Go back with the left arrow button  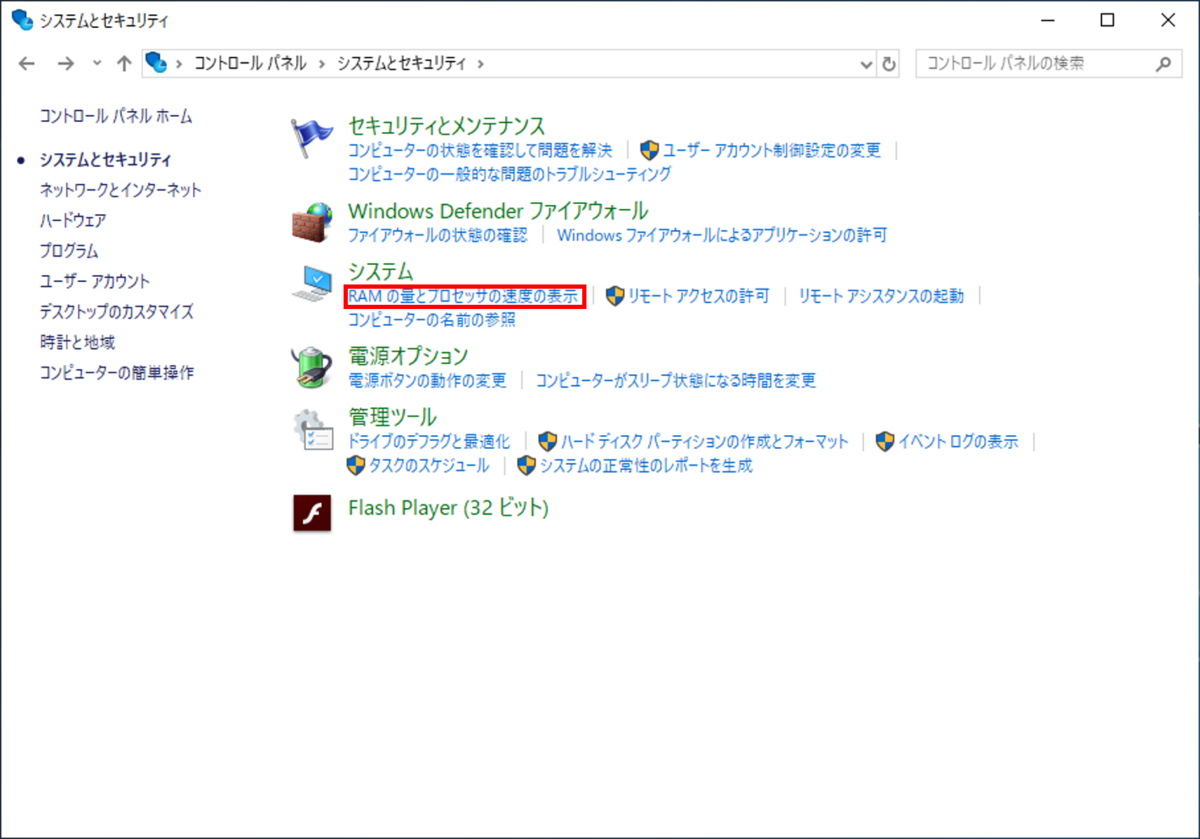tap(28, 63)
